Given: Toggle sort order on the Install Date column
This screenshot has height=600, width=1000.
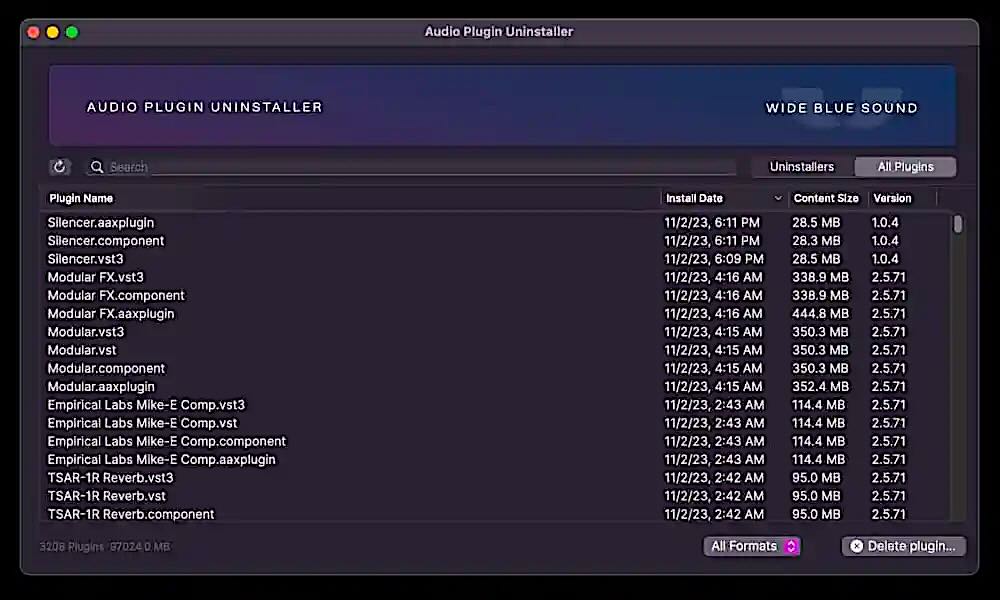Looking at the screenshot, I should pos(695,198).
